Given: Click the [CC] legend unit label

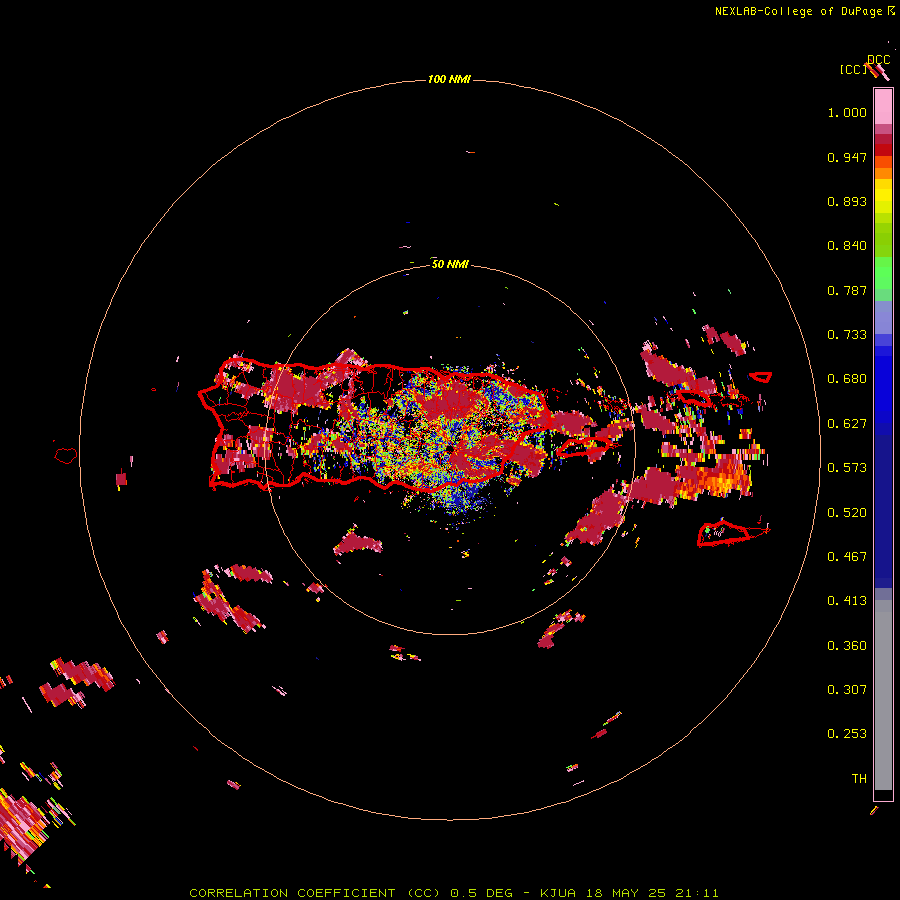Looking at the screenshot, I should point(852,69).
